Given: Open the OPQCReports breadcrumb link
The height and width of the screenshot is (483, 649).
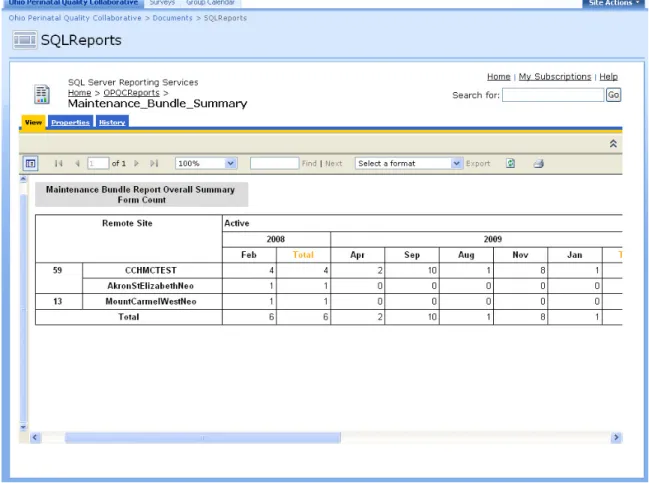Looking at the screenshot, I should (131, 93).
